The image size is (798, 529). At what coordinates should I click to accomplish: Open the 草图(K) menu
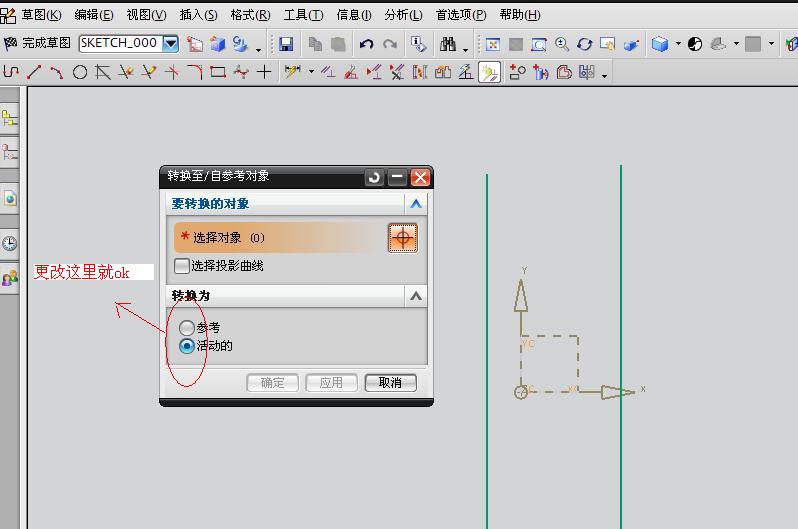tap(41, 15)
